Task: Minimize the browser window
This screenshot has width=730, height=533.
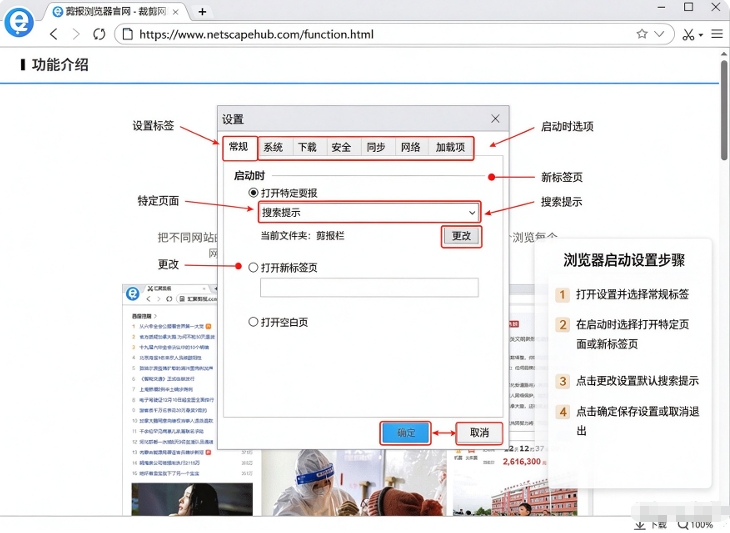Action: (x=662, y=7)
